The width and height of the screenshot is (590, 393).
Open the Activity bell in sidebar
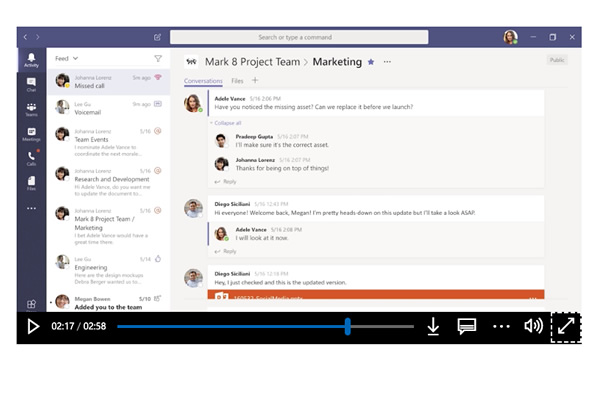[x=31, y=59]
